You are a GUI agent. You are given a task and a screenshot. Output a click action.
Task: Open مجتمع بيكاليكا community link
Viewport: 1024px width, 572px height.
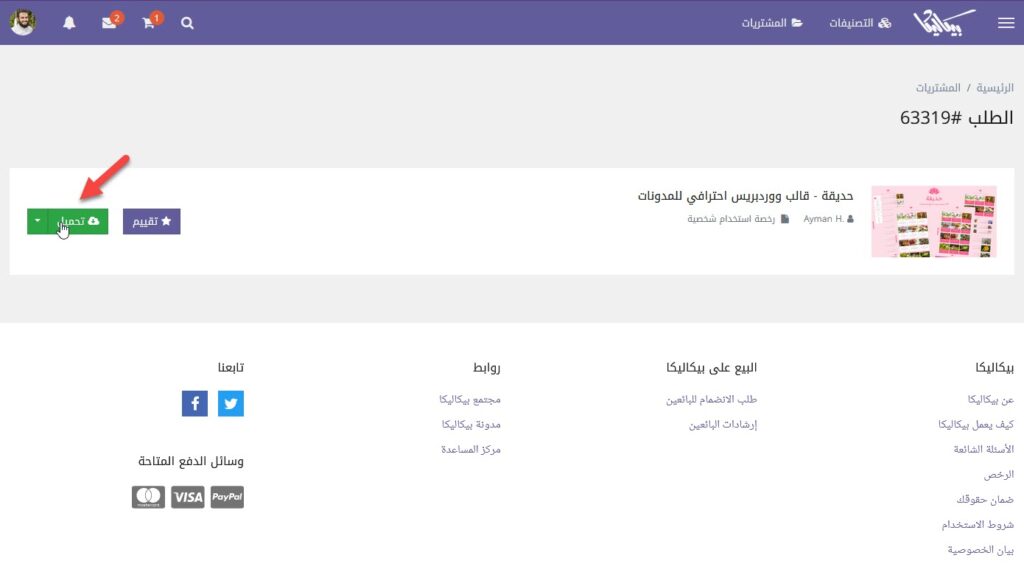click(x=470, y=400)
